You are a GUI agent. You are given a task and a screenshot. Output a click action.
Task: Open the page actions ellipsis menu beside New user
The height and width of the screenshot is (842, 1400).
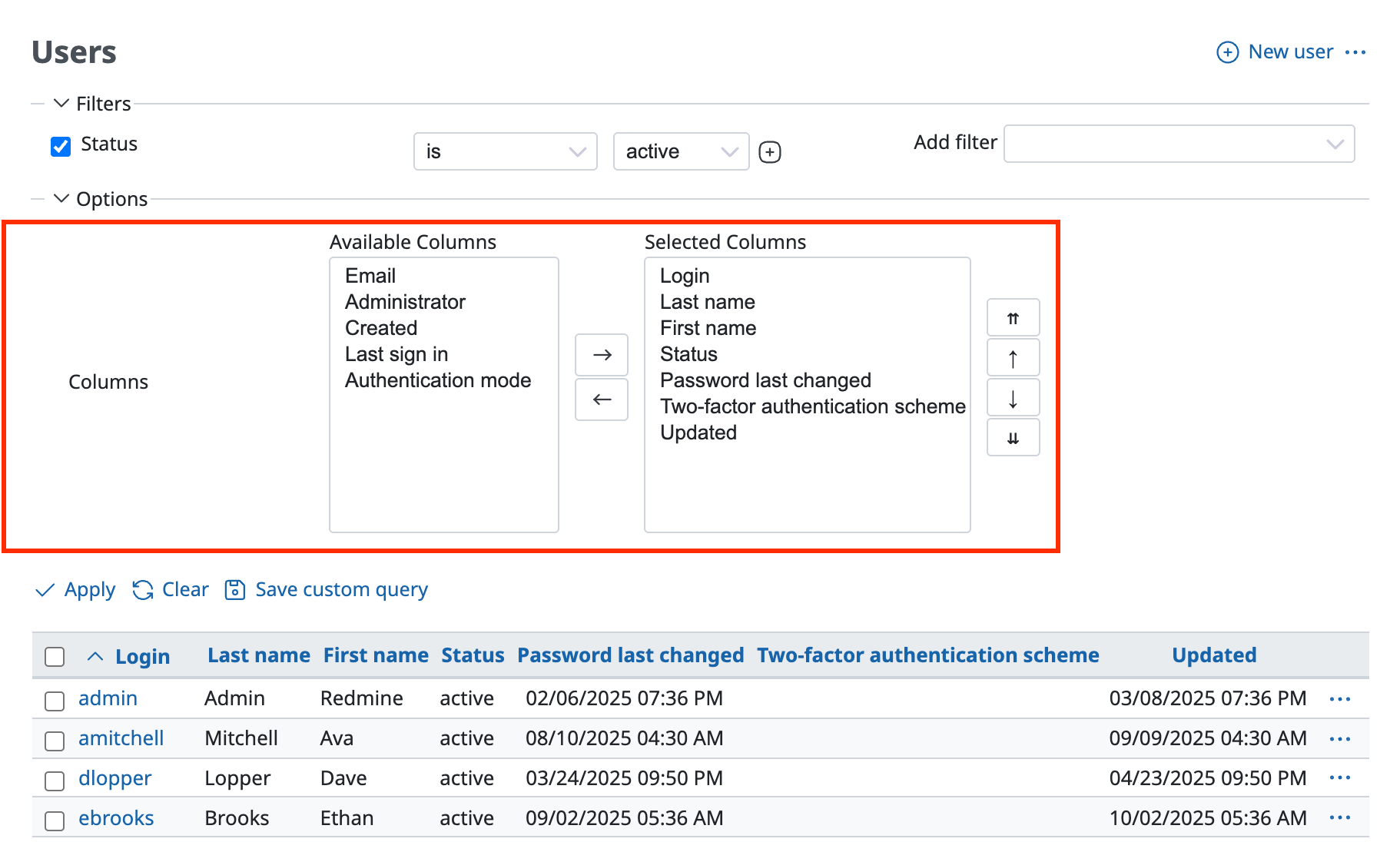1355,52
